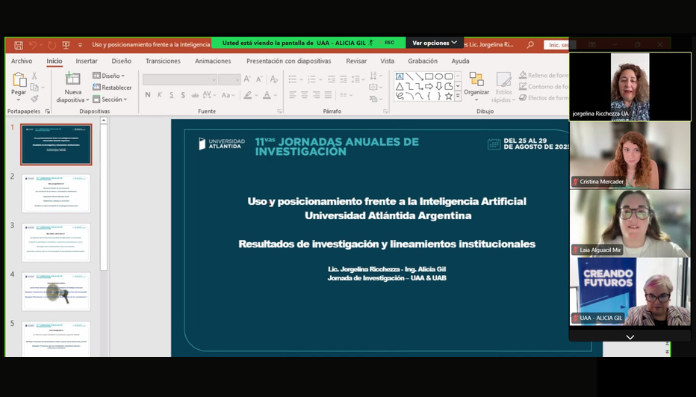Expand the Sección dropdown
The width and height of the screenshot is (696, 397).
click(x=110, y=99)
